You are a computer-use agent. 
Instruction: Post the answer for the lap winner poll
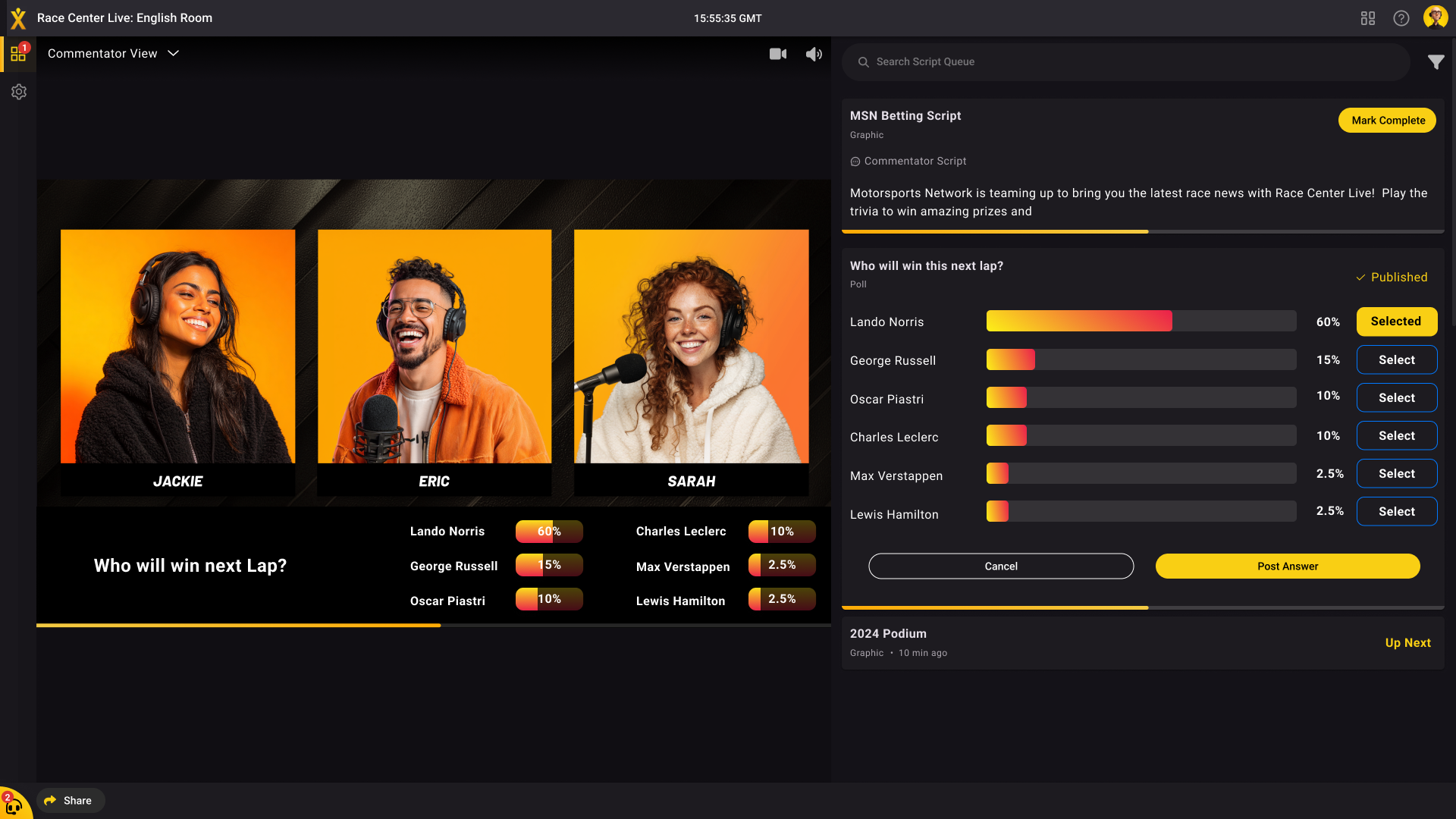tap(1287, 566)
